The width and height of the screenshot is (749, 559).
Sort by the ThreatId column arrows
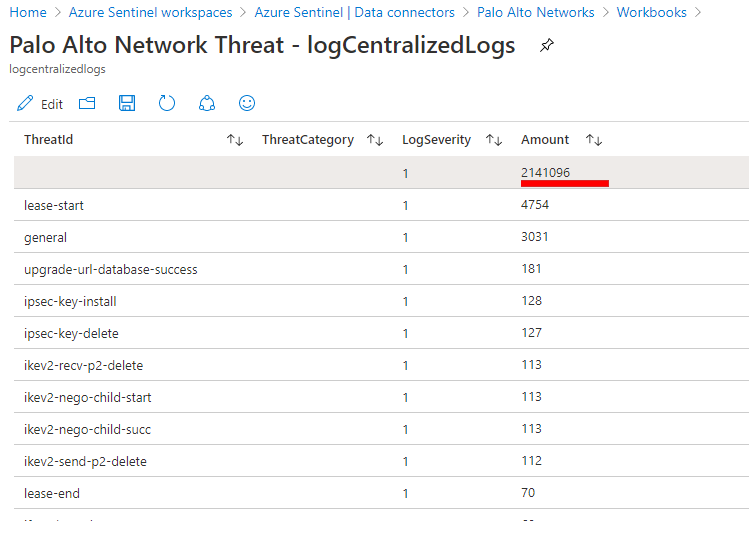click(235, 140)
